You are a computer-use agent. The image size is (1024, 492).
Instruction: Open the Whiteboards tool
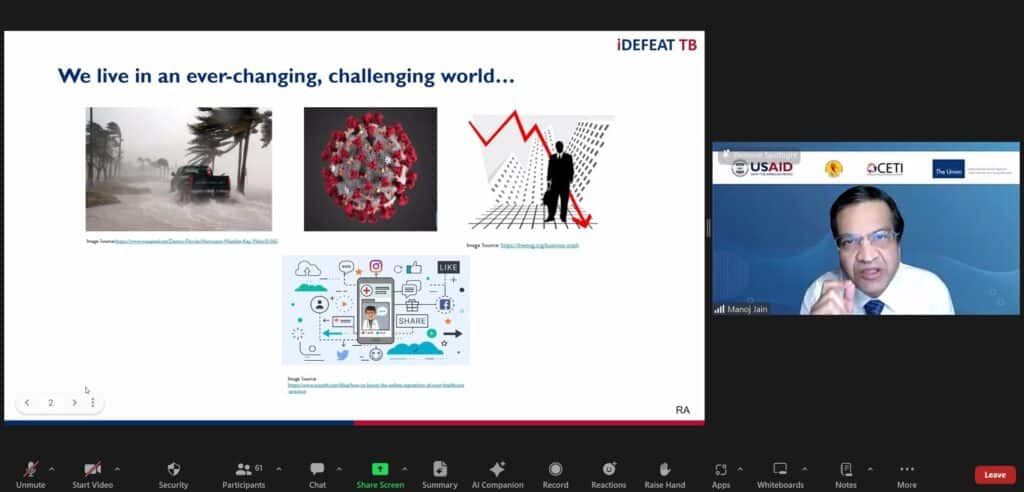pyautogui.click(x=780, y=474)
